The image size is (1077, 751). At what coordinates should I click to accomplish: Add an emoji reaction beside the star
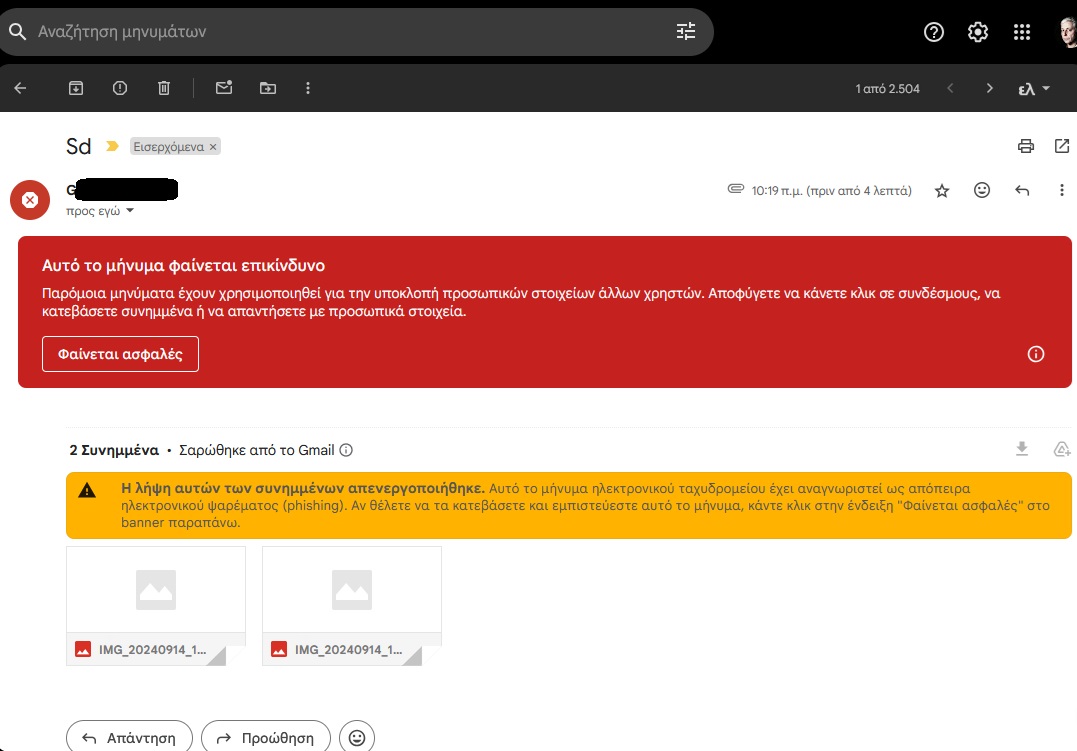pos(982,190)
